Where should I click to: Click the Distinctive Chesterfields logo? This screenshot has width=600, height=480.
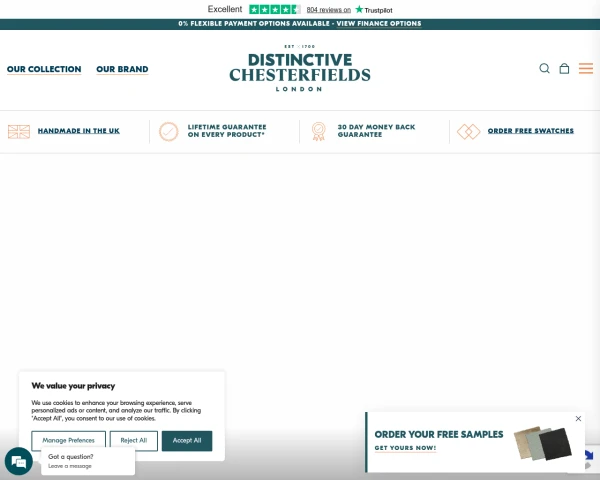pyautogui.click(x=300, y=68)
